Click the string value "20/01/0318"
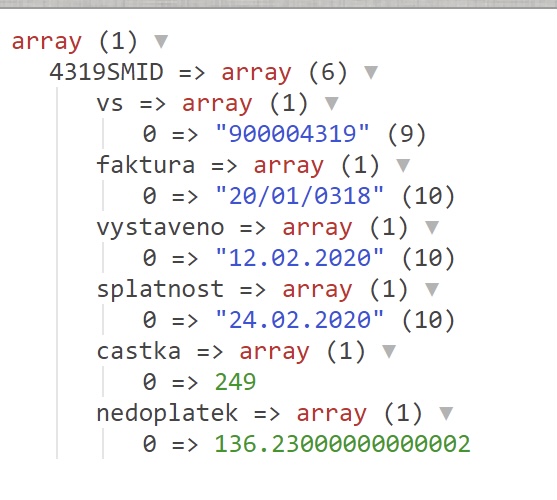Screen dimensions: 557x500 [299, 196]
